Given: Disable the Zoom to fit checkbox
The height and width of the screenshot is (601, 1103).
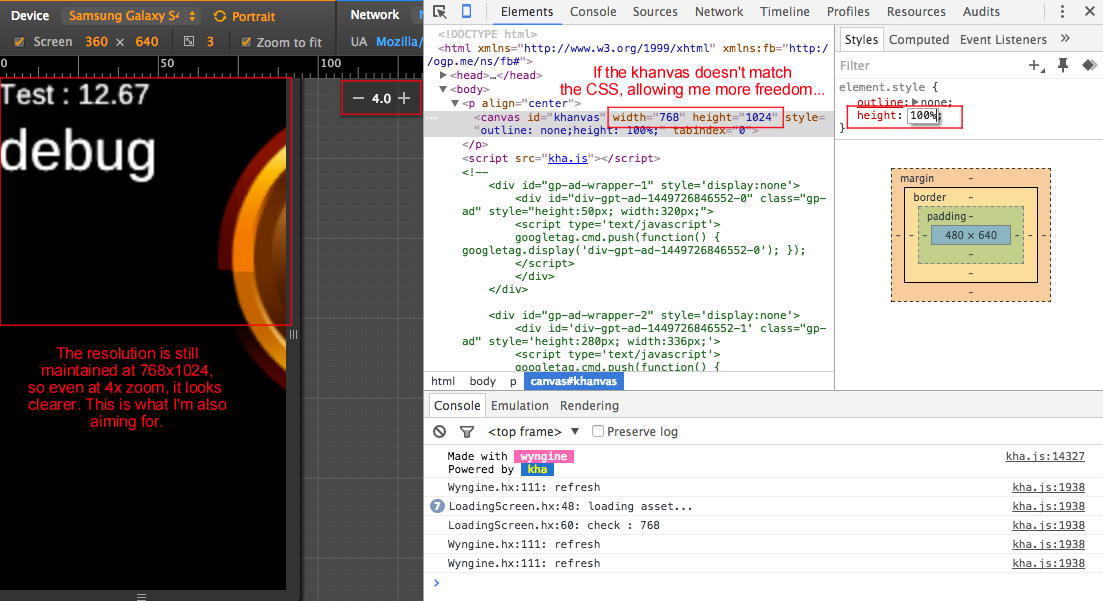Looking at the screenshot, I should tap(246, 42).
